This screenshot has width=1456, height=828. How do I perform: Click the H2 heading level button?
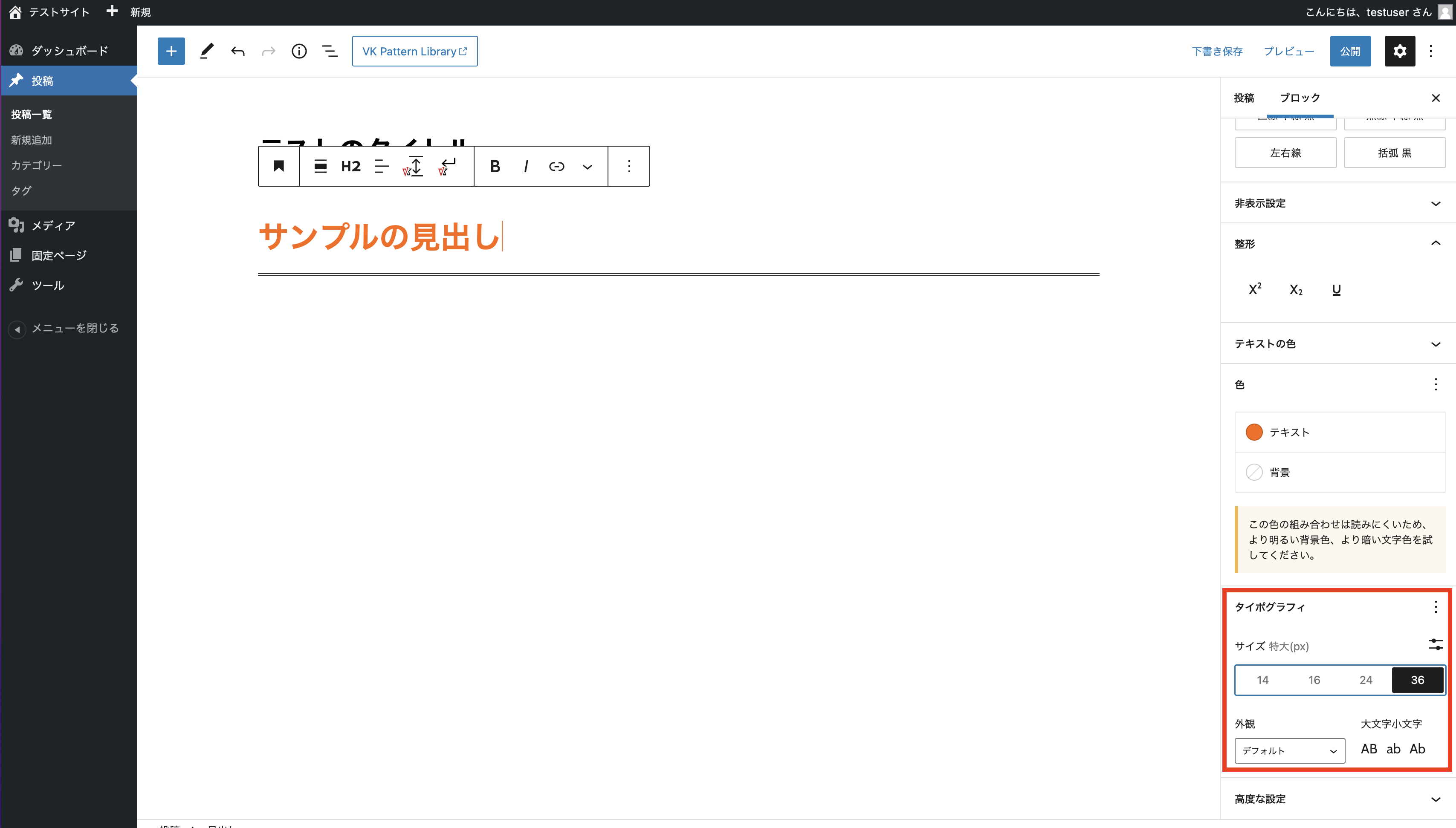pos(350,166)
